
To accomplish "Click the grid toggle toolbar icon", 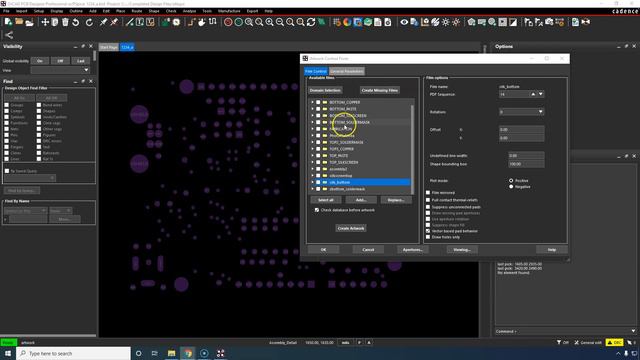I will point(337,22).
